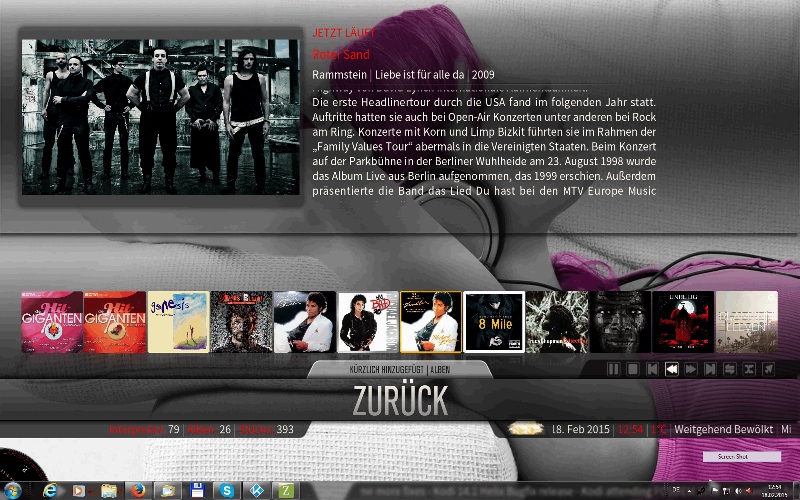Open Windows Media Player taskbar icon
Viewport: 800px width, 500px height.
(x=79, y=491)
